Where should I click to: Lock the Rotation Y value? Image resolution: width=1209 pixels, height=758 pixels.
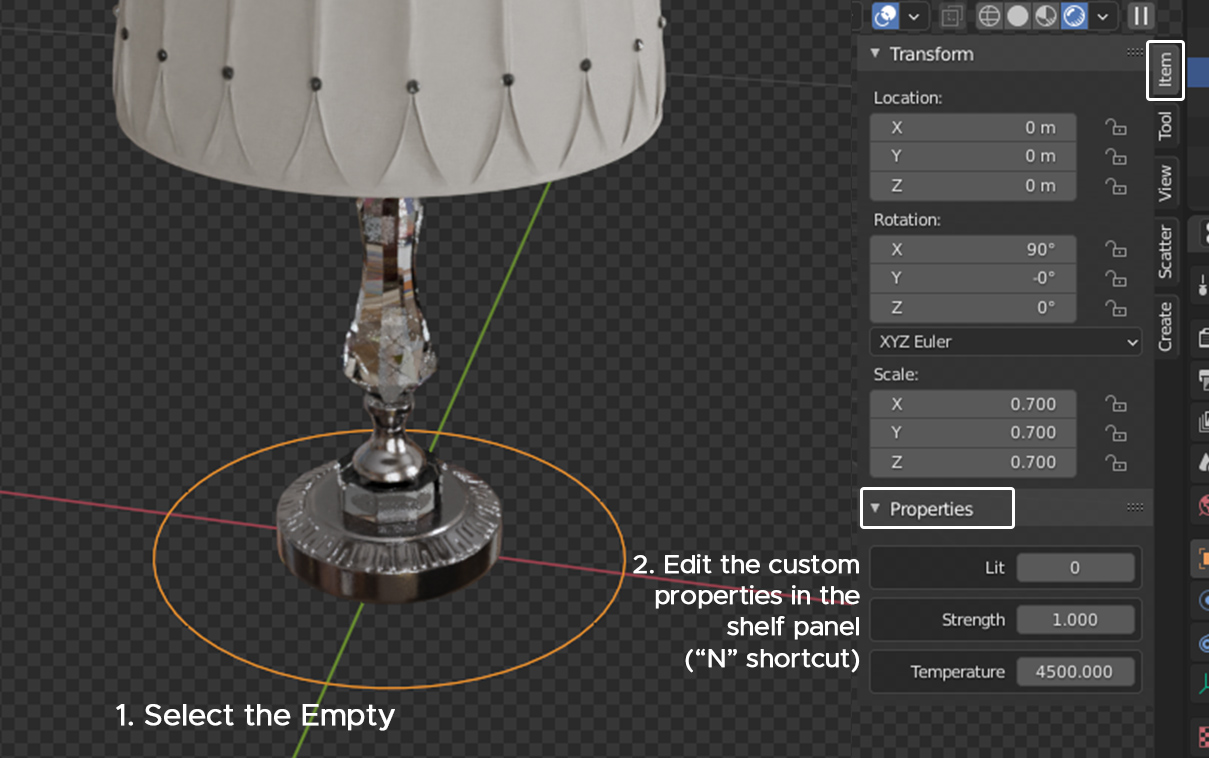tap(1115, 278)
